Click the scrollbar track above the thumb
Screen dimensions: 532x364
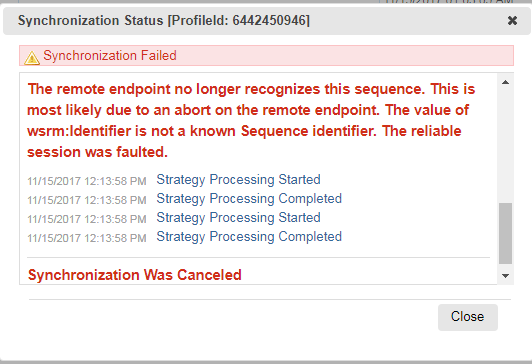point(506,145)
